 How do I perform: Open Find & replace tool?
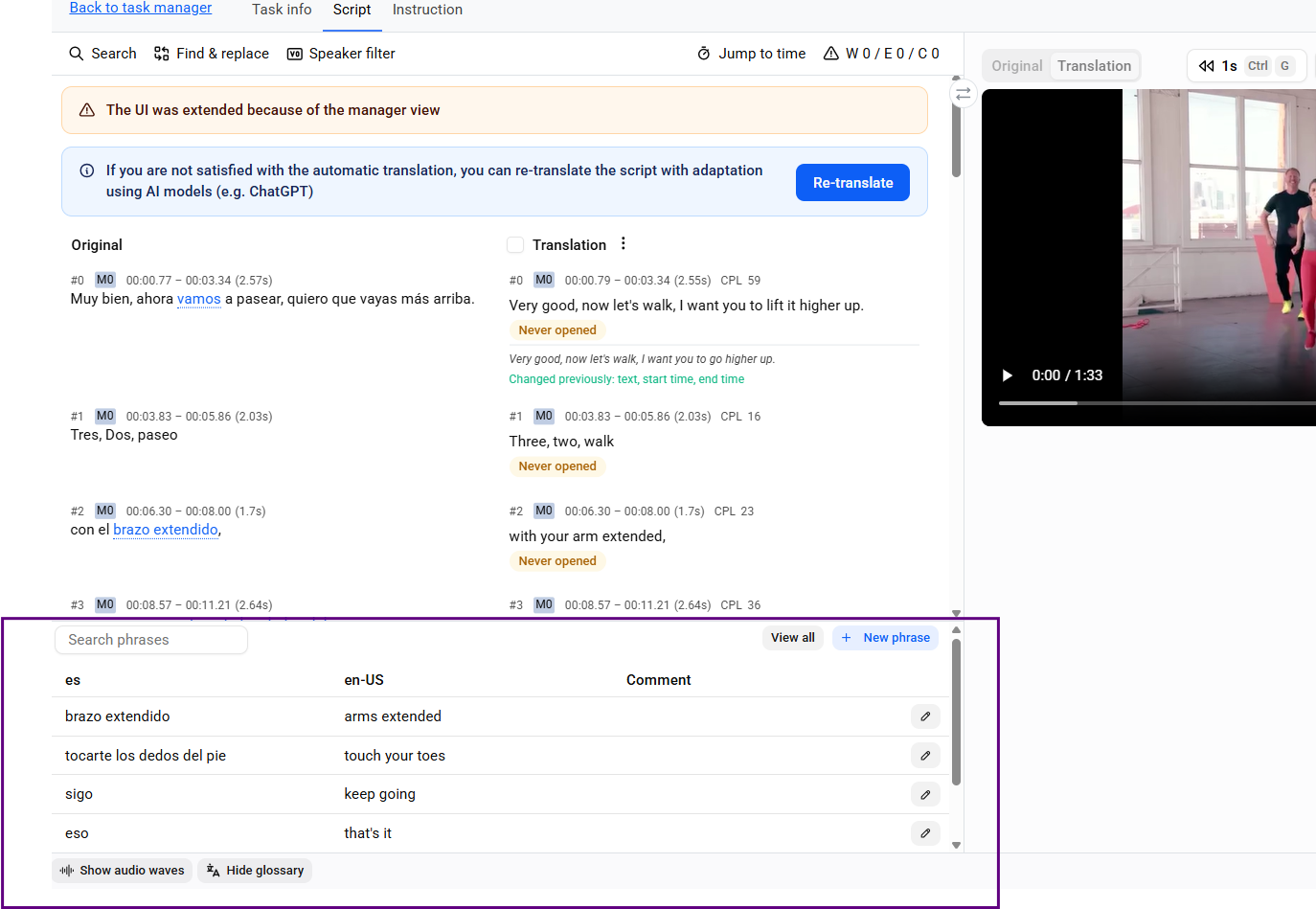[x=212, y=54]
